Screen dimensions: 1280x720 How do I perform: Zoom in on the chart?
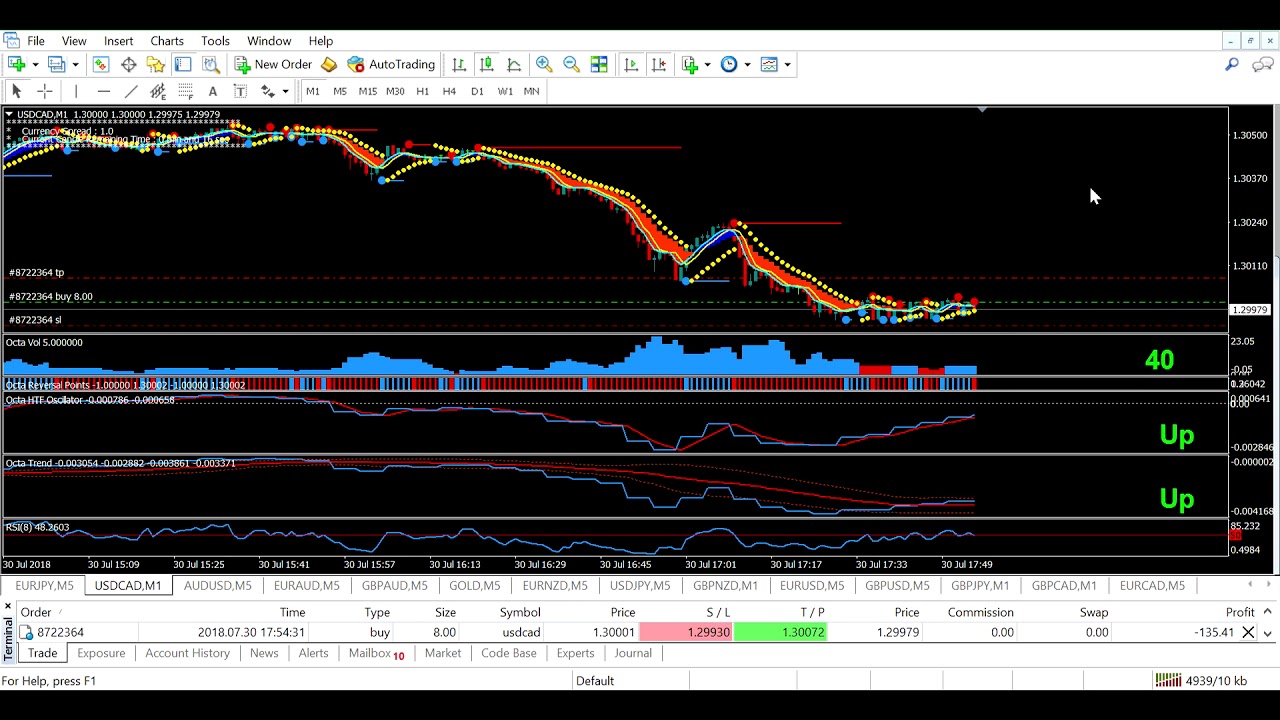point(544,64)
